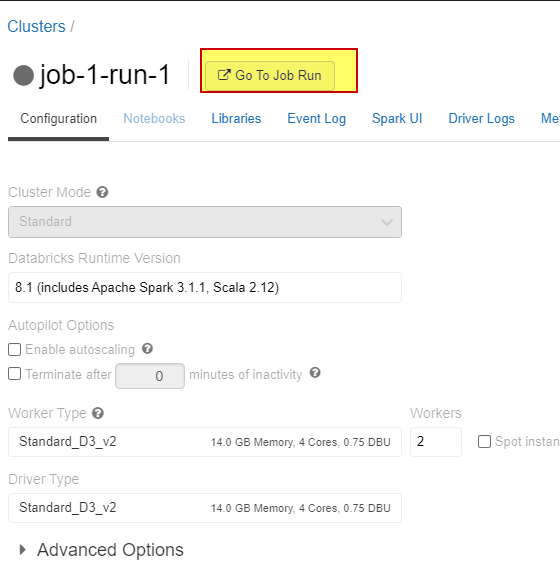This screenshot has width=560, height=565.
Task: Click the Databricks Runtime Version field
Action: [205, 288]
